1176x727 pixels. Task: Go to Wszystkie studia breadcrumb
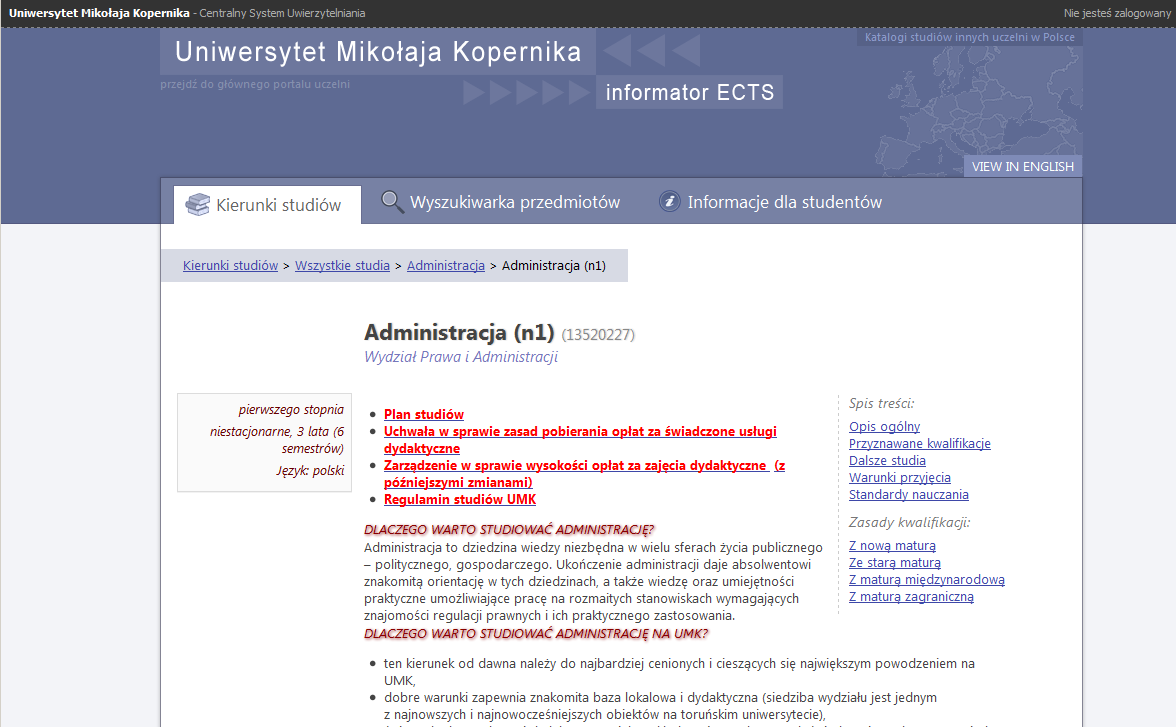tap(342, 266)
